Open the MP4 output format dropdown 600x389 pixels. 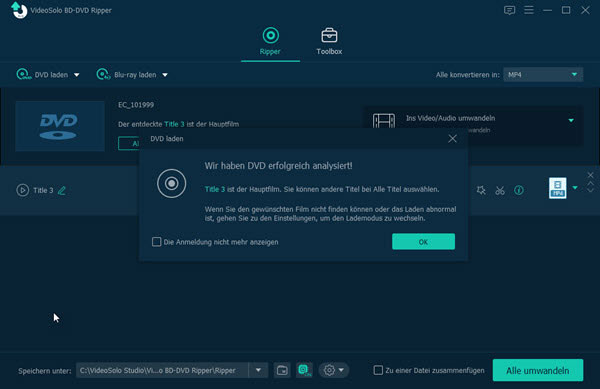pyautogui.click(x=543, y=75)
